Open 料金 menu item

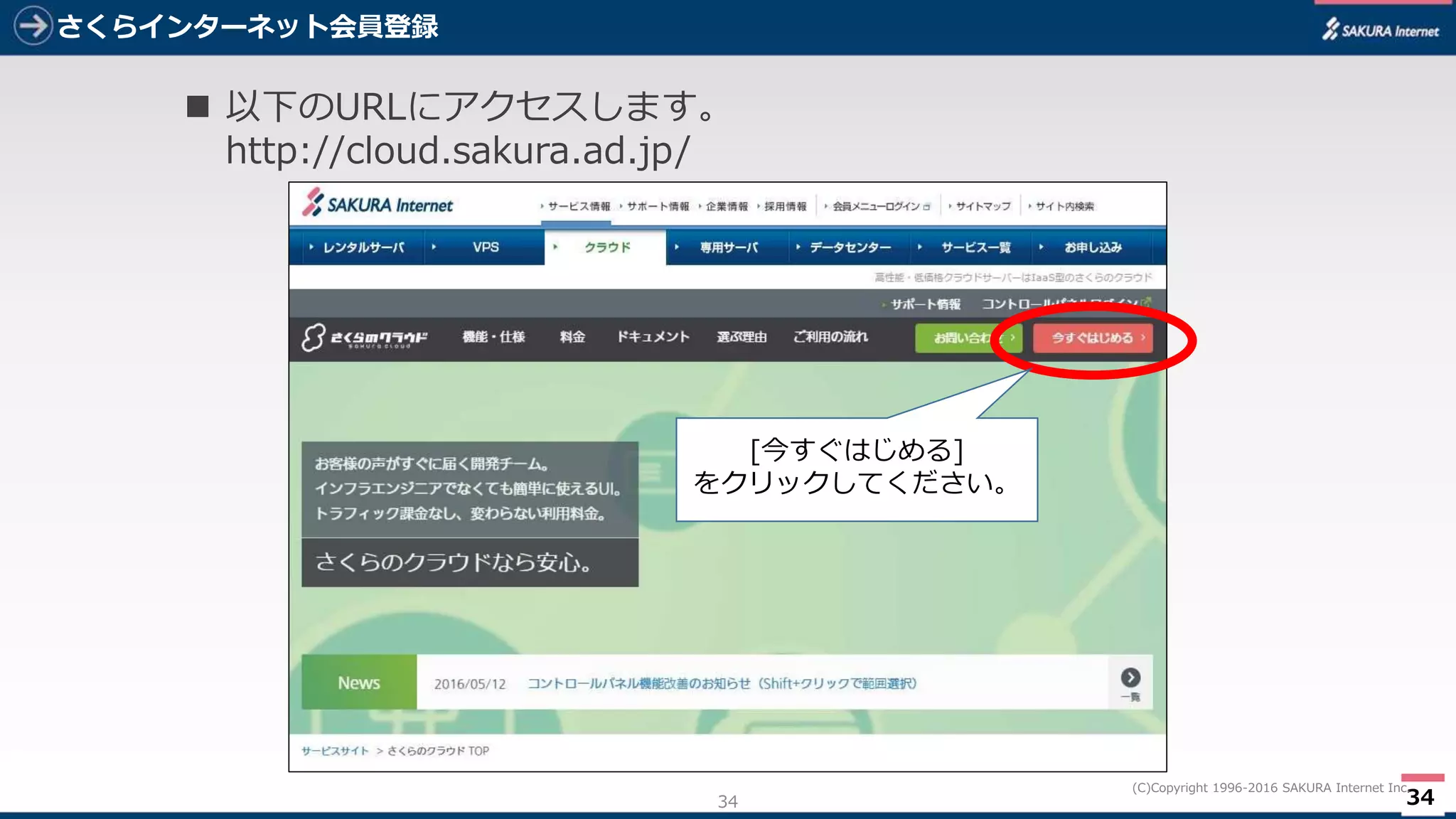pyautogui.click(x=572, y=337)
